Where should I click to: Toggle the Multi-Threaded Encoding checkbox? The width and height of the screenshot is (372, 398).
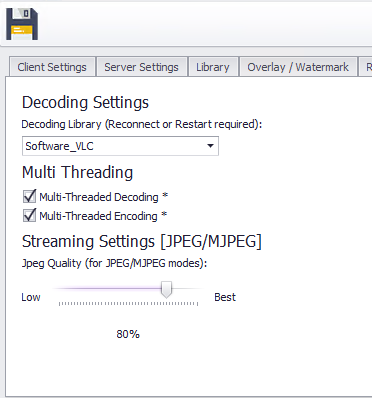[x=29, y=215]
